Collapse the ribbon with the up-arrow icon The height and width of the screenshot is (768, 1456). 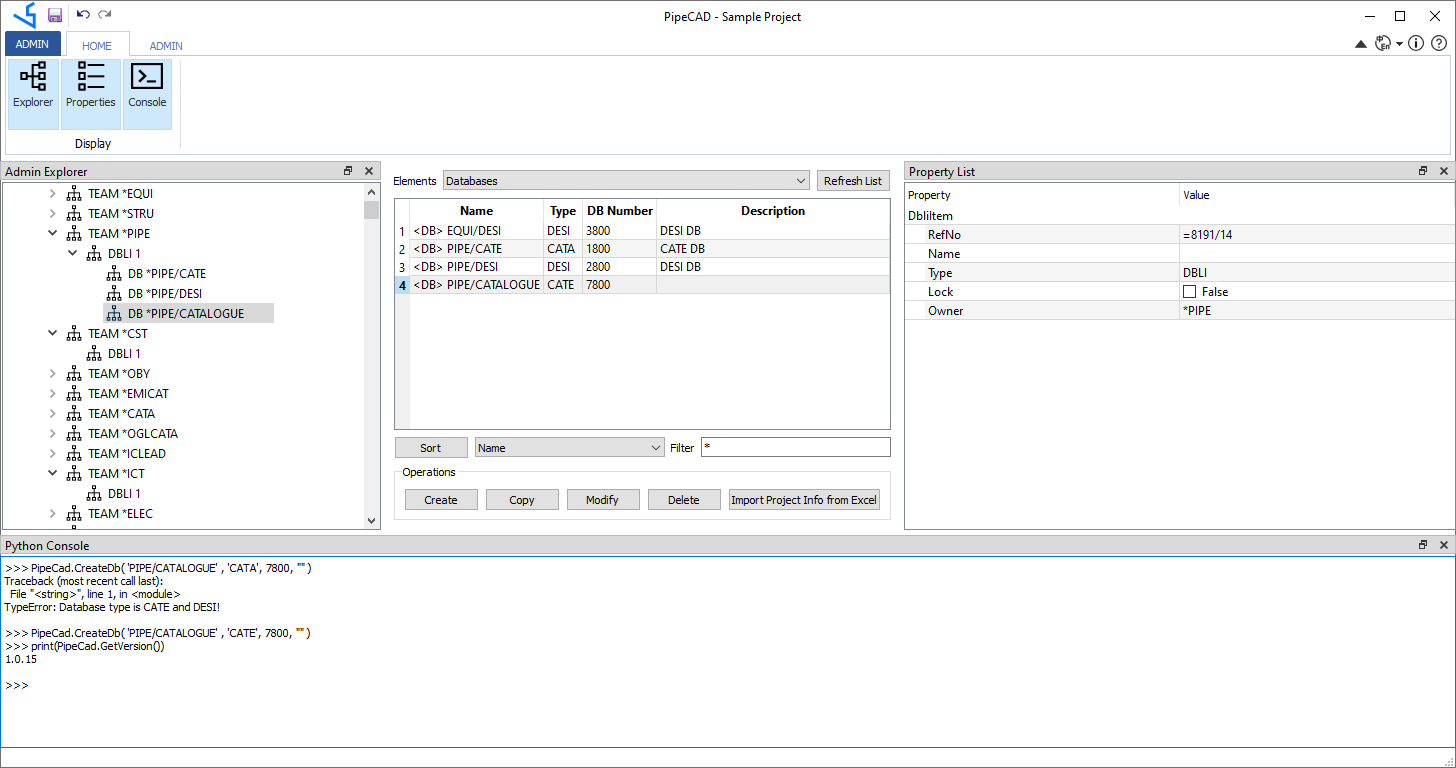tap(1361, 43)
